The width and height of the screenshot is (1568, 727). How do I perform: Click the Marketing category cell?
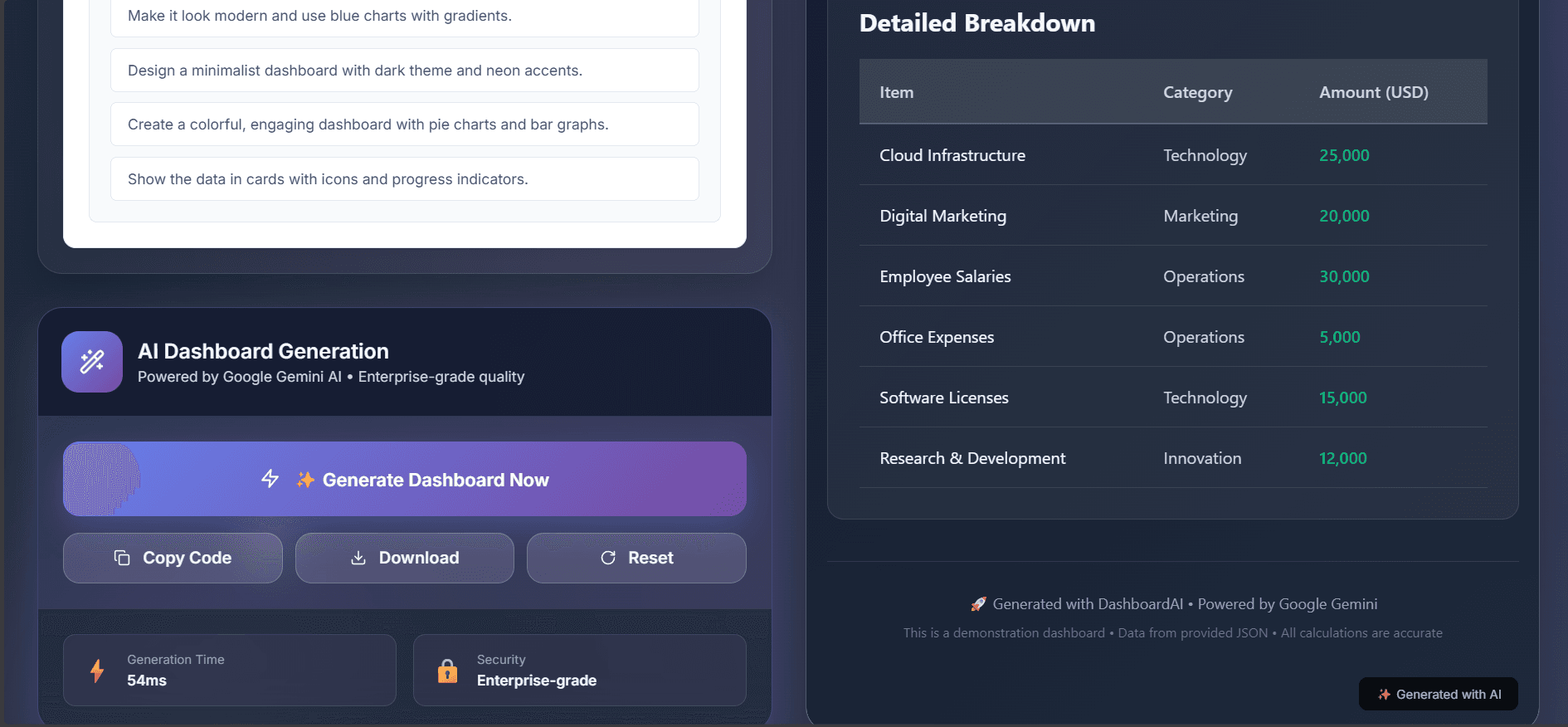[x=1200, y=216]
